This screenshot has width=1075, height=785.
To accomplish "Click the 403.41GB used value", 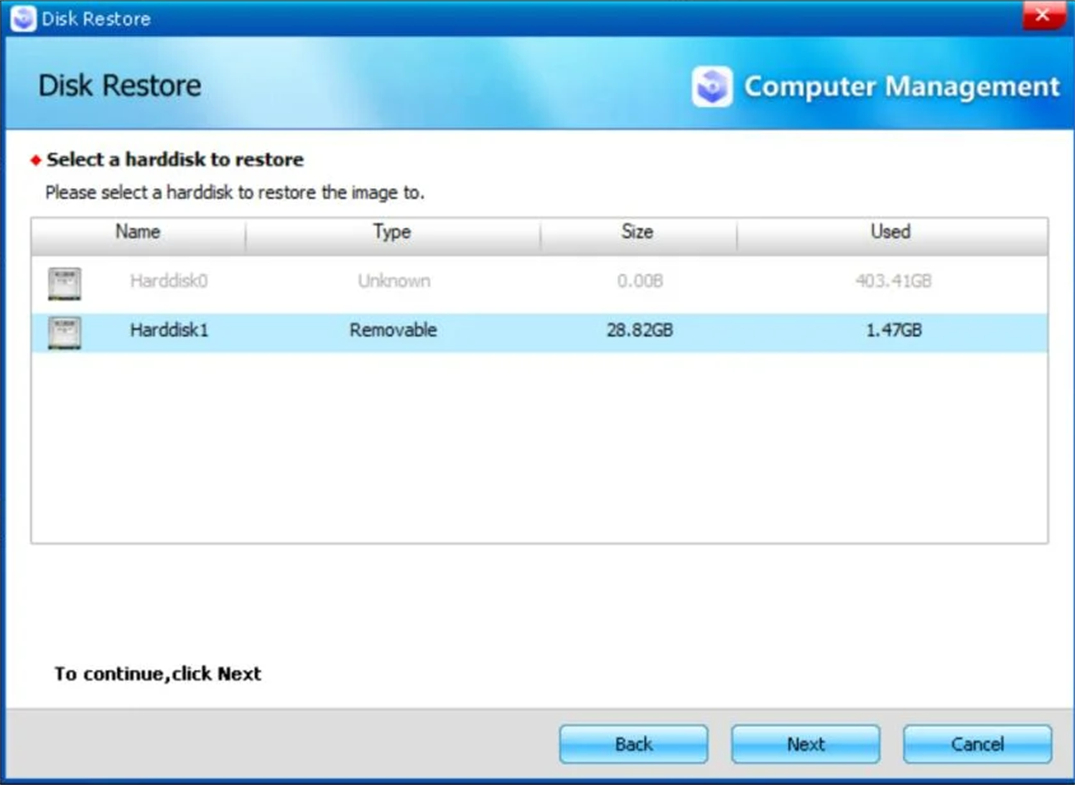I will point(893,281).
